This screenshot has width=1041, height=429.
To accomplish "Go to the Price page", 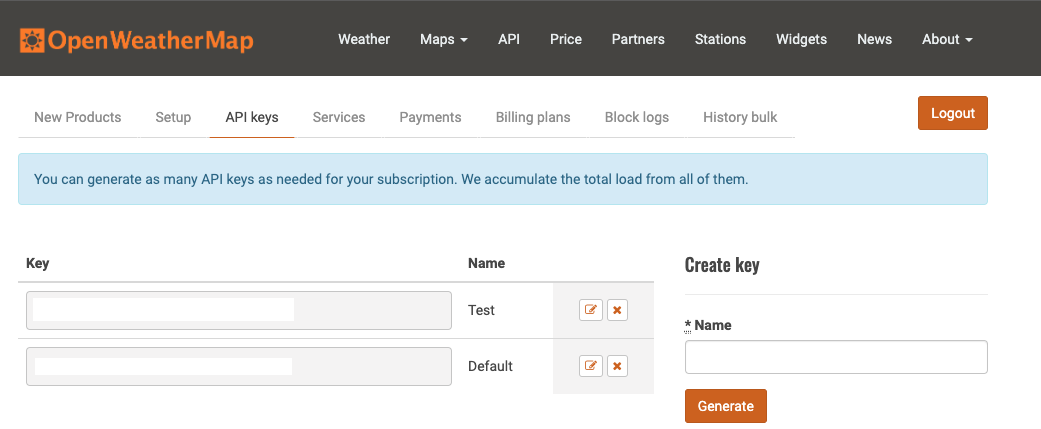I will pyautogui.click(x=566, y=39).
